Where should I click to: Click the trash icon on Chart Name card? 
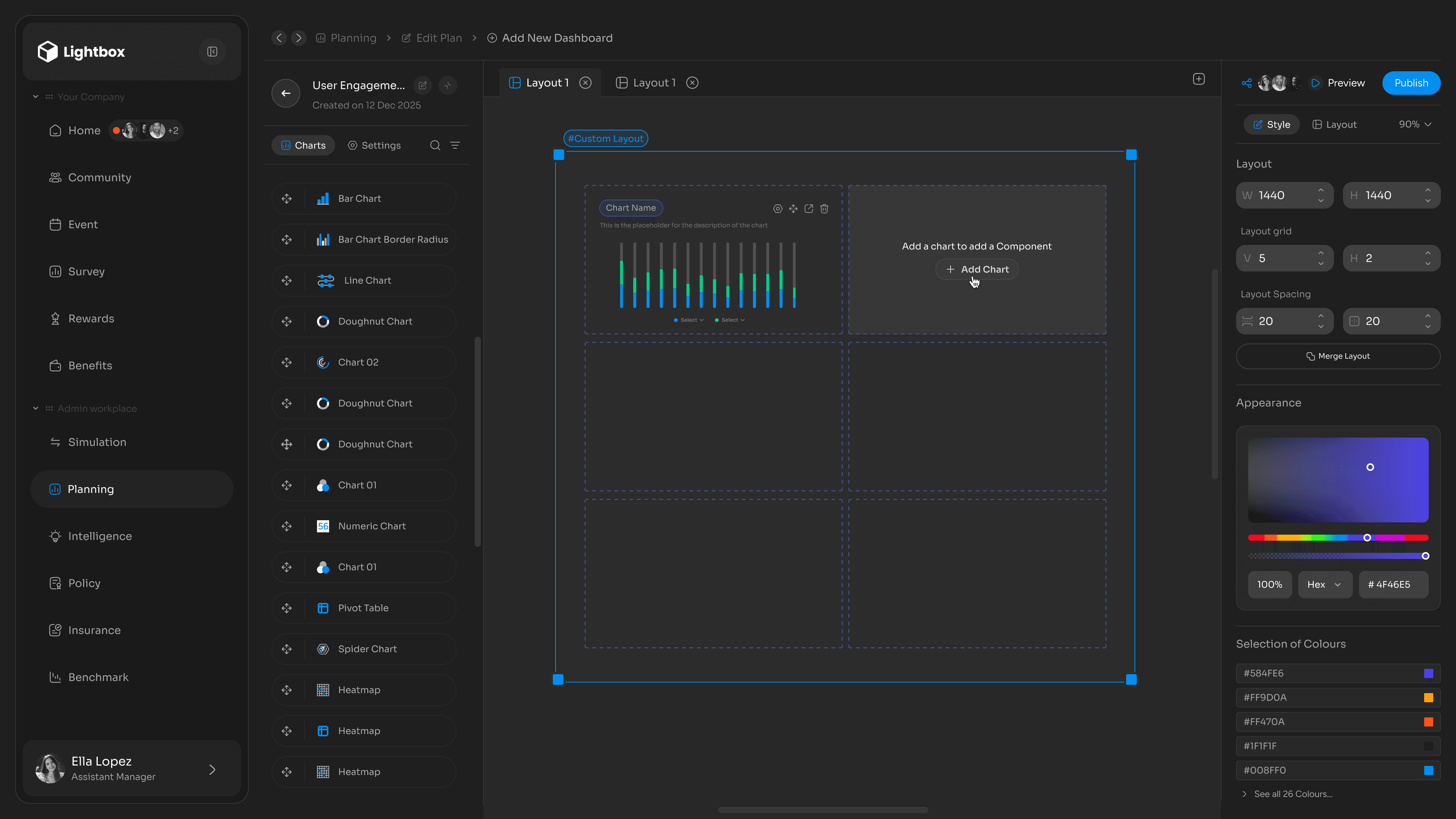tap(824, 209)
